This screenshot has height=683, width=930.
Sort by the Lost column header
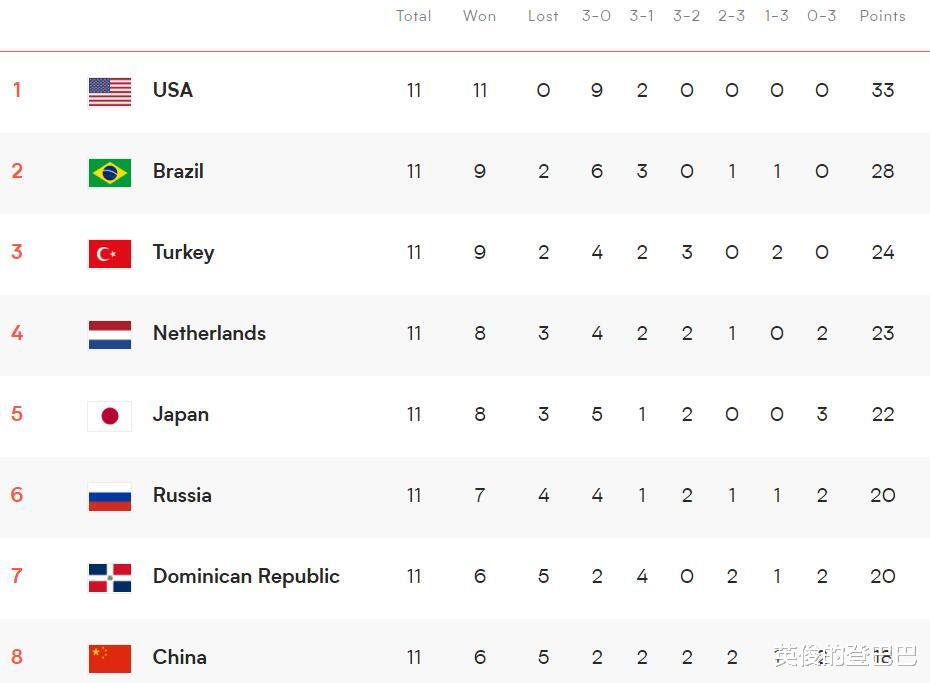[543, 16]
